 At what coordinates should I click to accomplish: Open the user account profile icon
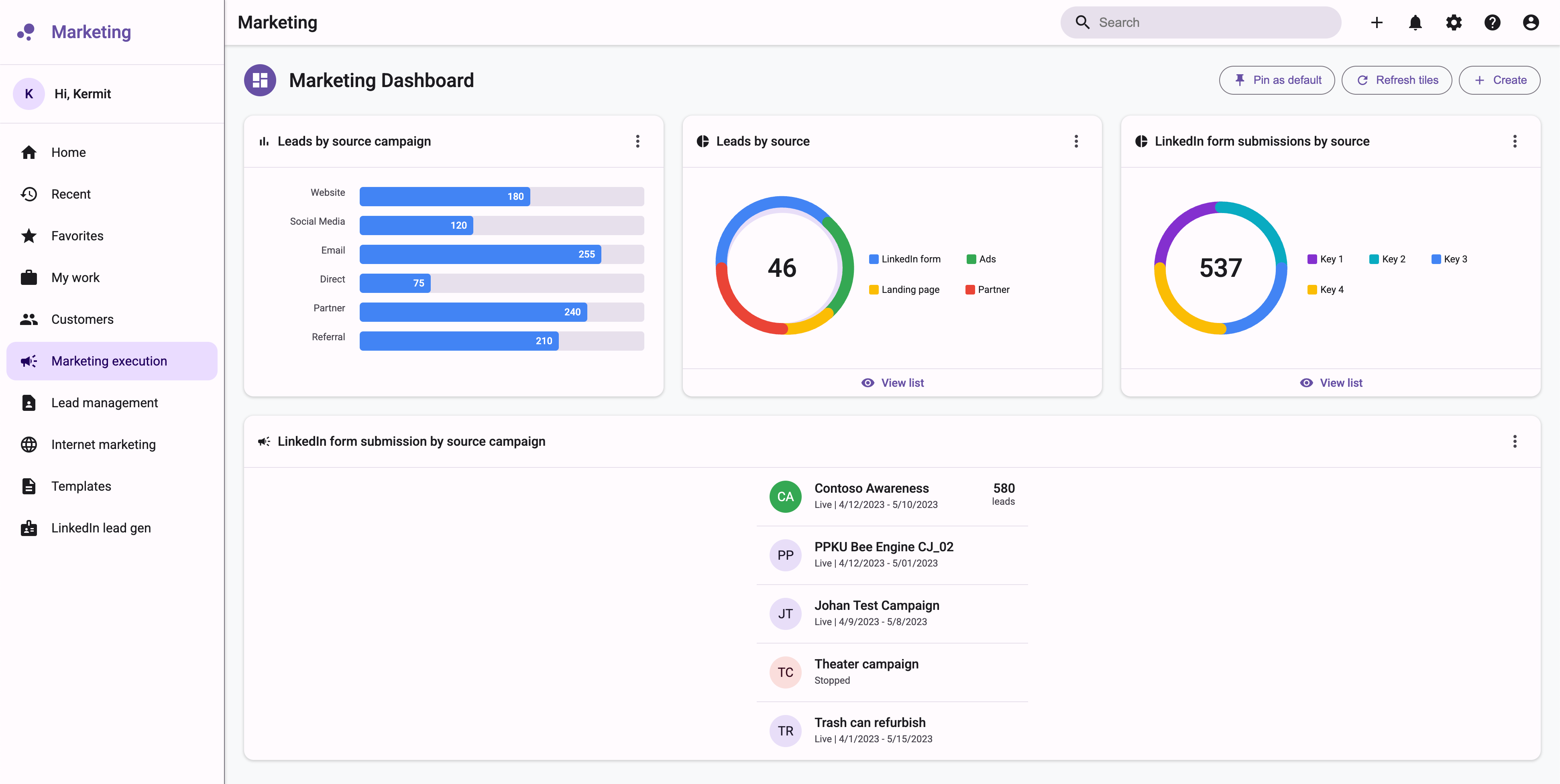pyautogui.click(x=1530, y=22)
